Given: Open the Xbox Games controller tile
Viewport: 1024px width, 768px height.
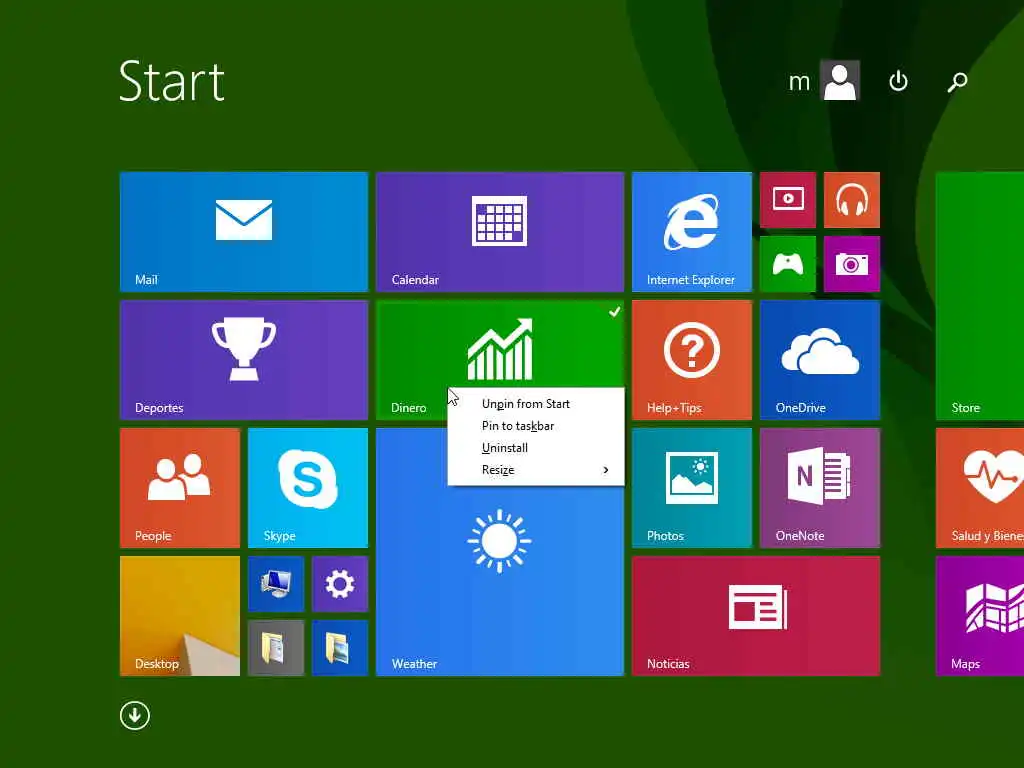Looking at the screenshot, I should (x=788, y=264).
